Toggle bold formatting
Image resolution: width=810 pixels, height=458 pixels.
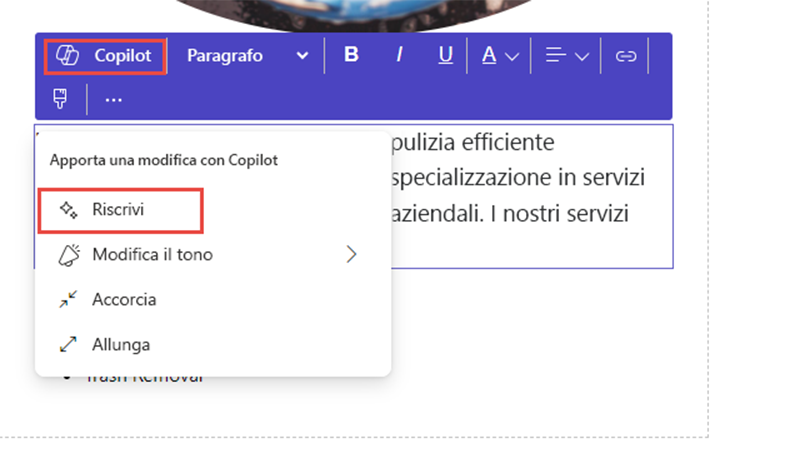coord(351,55)
